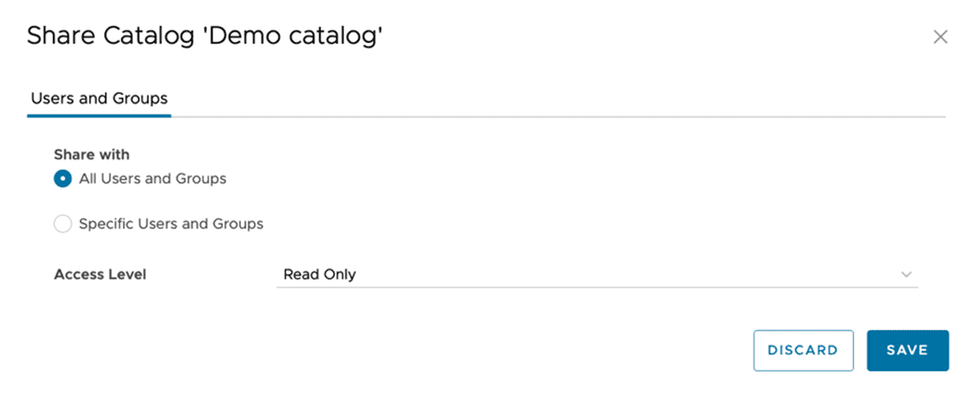Discard the sharing changes
The image size is (971, 395).
click(803, 350)
